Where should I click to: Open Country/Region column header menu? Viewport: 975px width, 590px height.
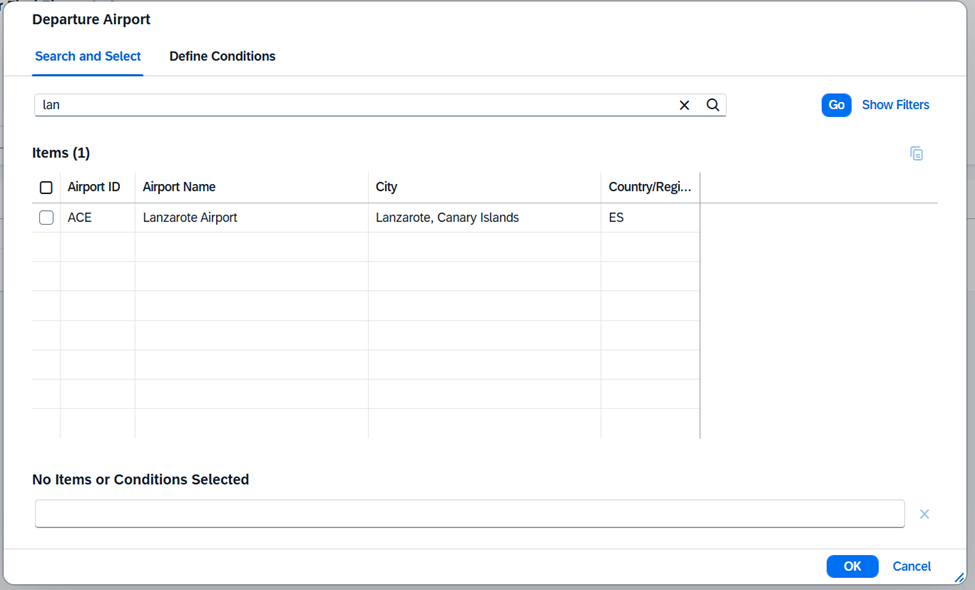coord(649,187)
